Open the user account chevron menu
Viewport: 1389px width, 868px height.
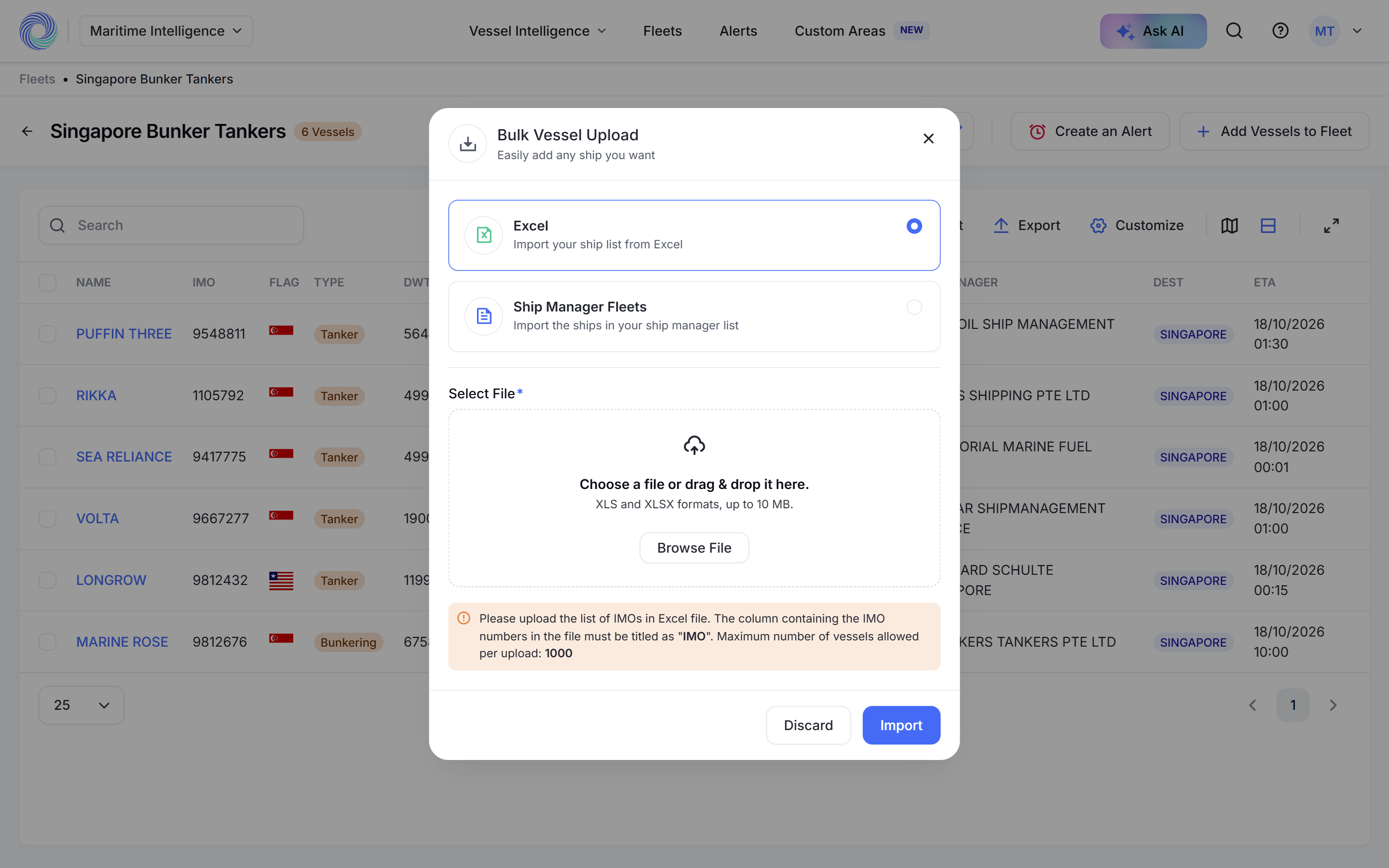click(1357, 31)
